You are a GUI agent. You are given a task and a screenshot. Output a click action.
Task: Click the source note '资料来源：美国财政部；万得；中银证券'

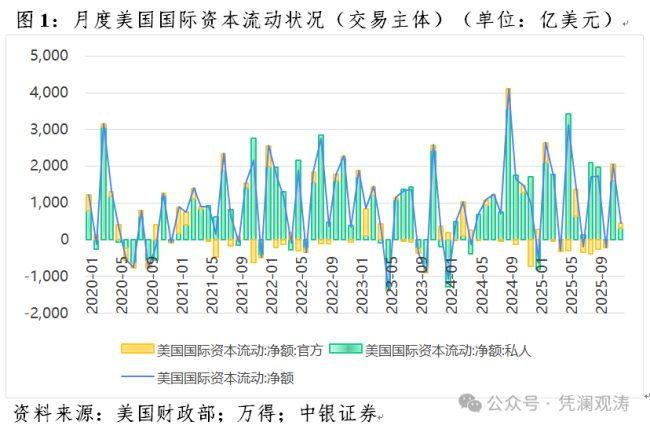click(x=195, y=413)
